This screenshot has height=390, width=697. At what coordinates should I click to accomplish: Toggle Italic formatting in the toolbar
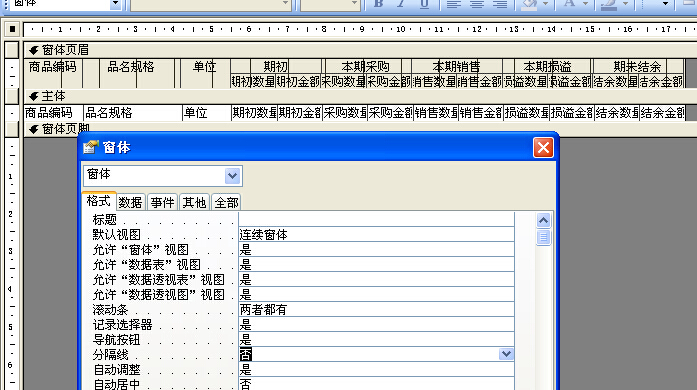(x=401, y=4)
